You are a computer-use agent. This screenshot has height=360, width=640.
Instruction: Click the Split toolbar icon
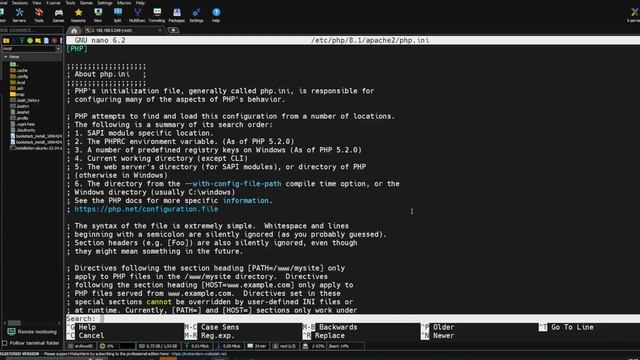coord(118,15)
